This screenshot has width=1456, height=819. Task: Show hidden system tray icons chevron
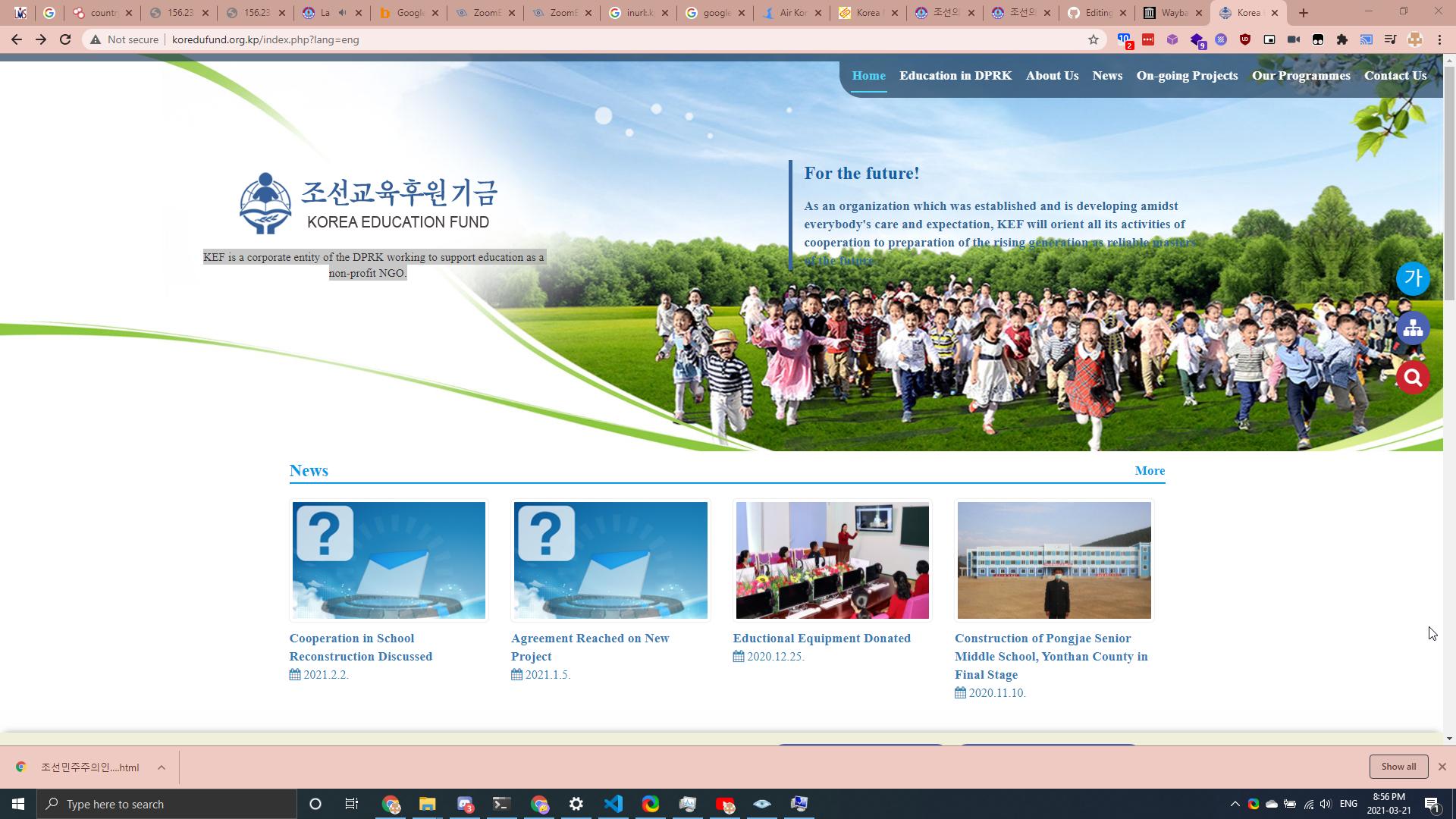coord(1235,804)
